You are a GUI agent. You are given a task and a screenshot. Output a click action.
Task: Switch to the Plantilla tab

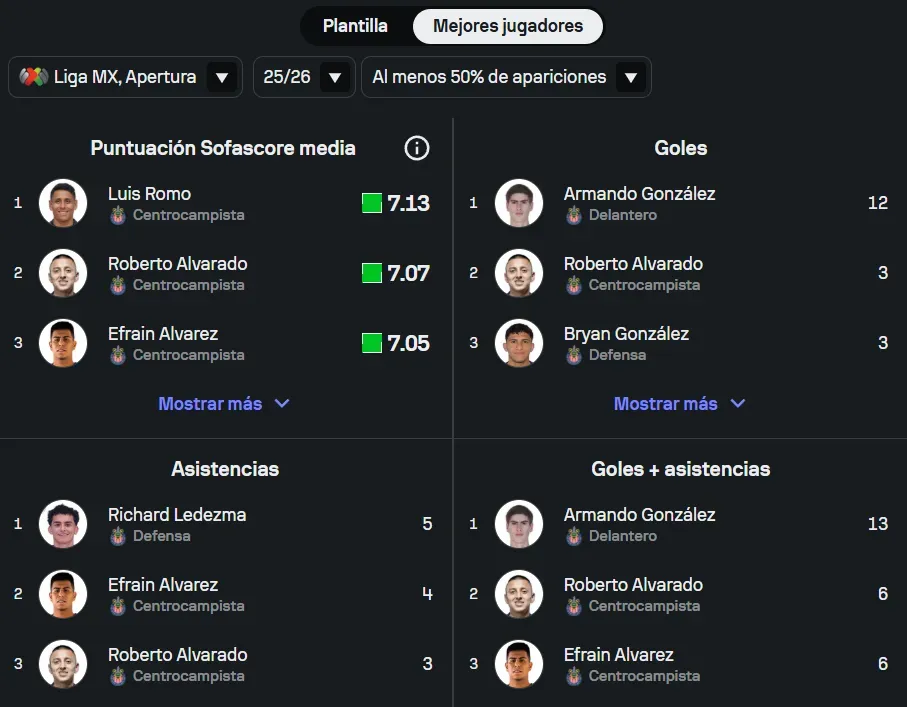pyautogui.click(x=355, y=26)
